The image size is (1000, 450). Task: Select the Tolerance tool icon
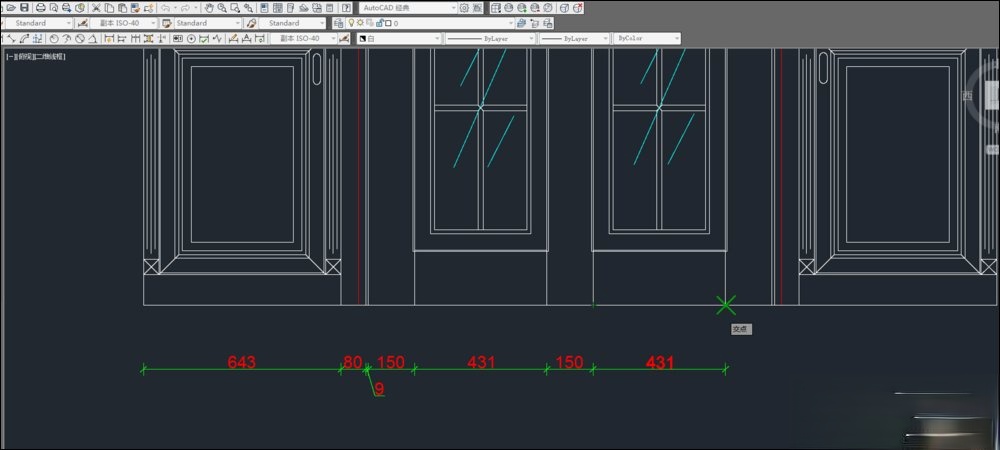[177, 38]
